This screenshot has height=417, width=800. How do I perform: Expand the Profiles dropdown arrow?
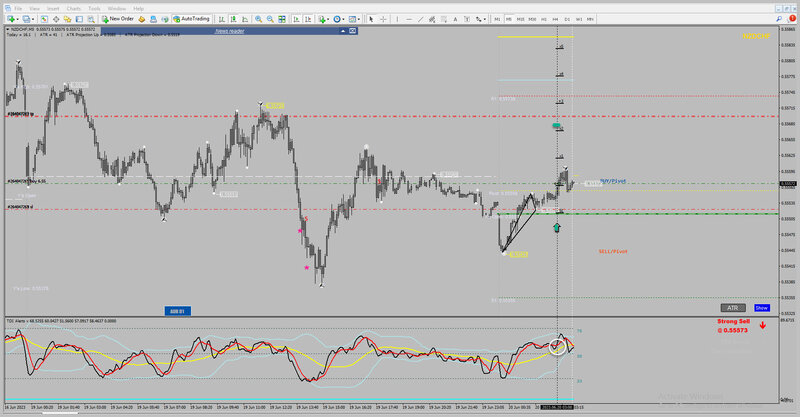[x=33, y=19]
